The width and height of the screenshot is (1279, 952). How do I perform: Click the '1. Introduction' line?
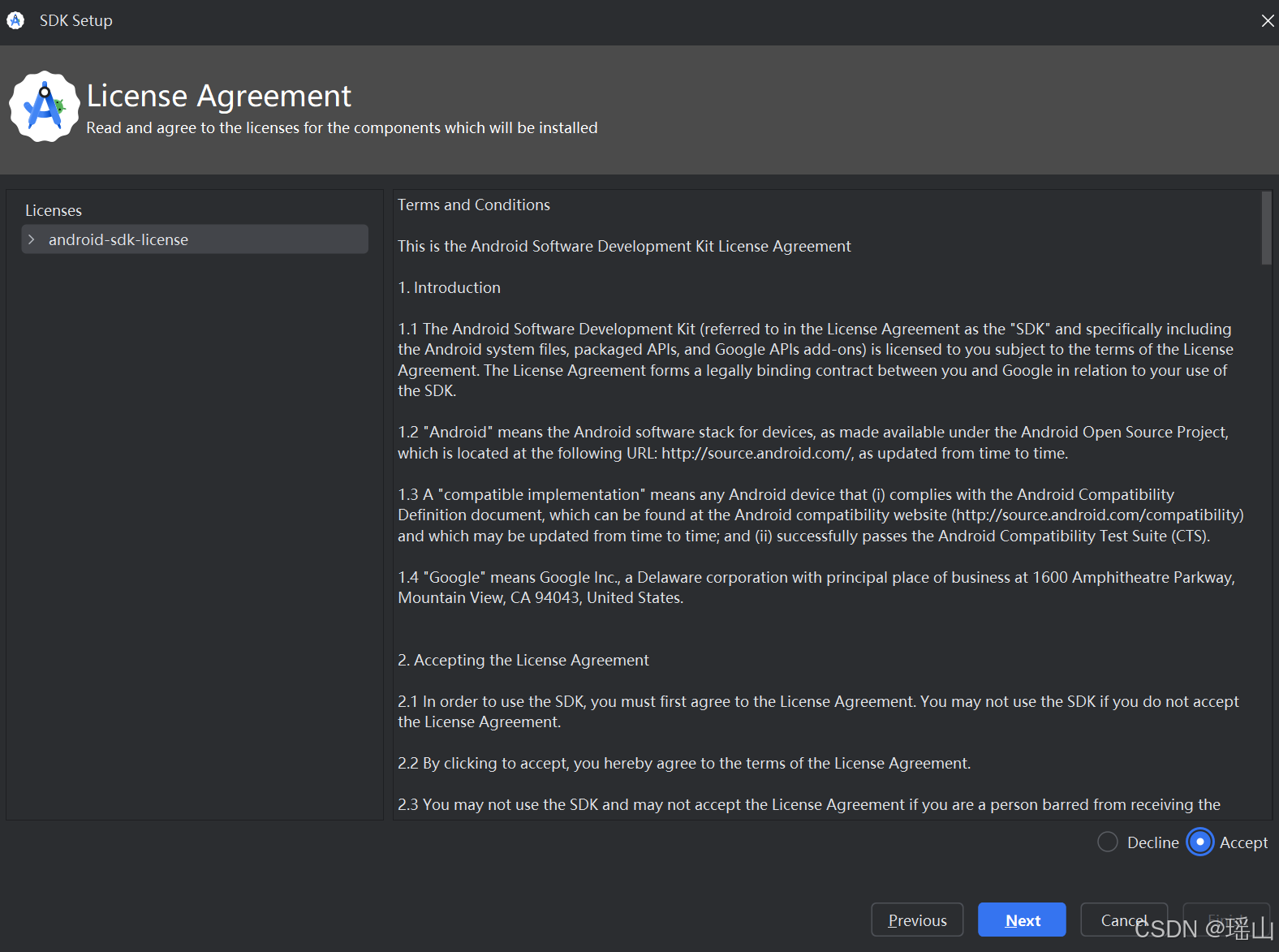449,287
